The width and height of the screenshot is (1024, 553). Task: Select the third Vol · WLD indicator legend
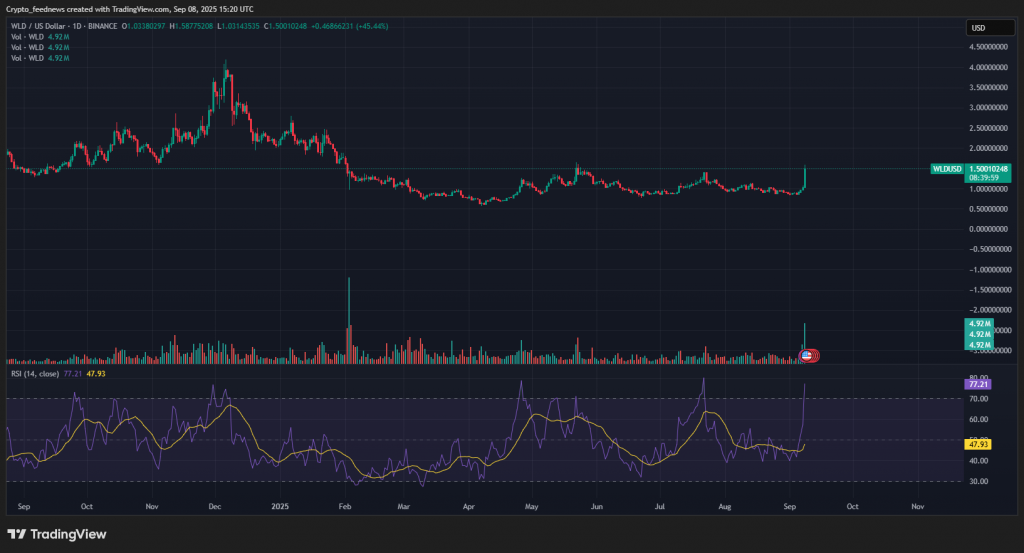click(27, 60)
